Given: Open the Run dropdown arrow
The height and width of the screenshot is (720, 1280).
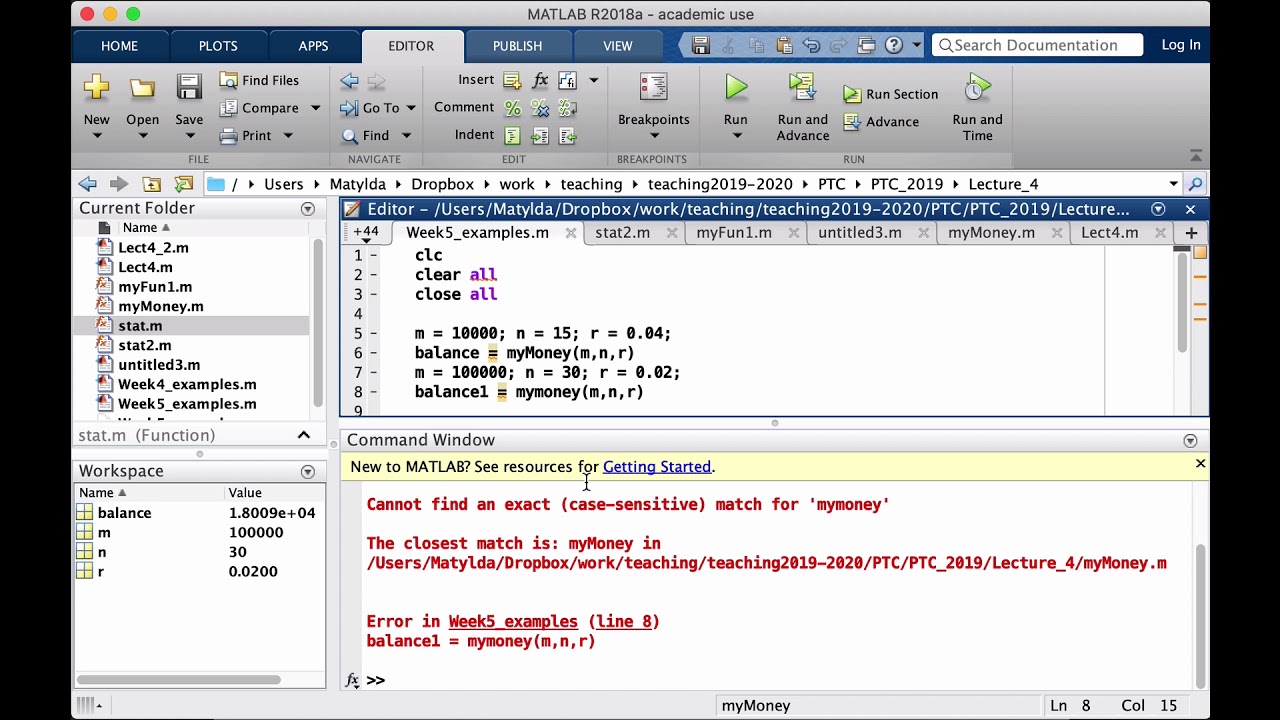Looking at the screenshot, I should tap(736, 136).
